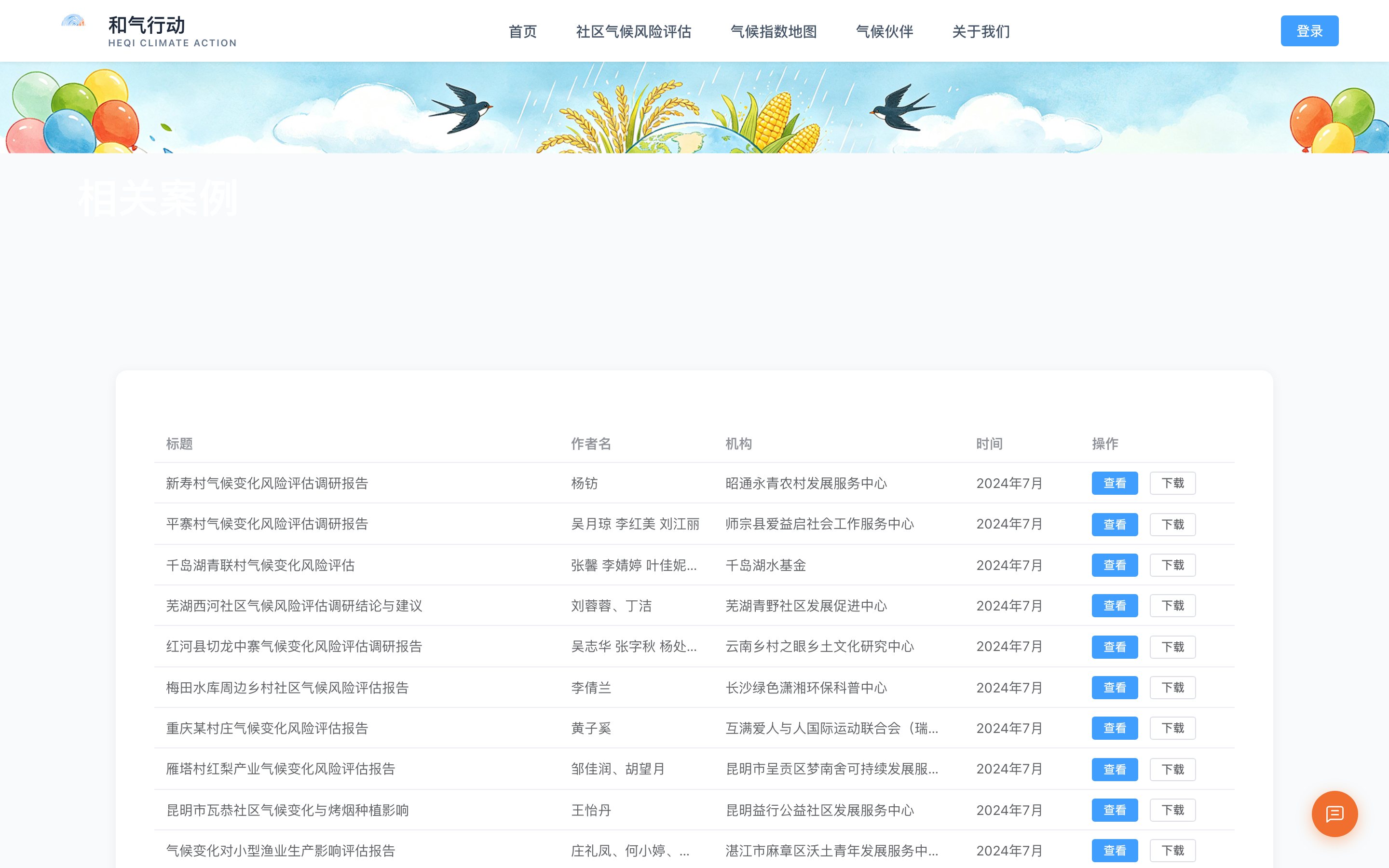View the 梅田水库周边乡村社区 report
1389x868 pixels.
pyautogui.click(x=1115, y=688)
